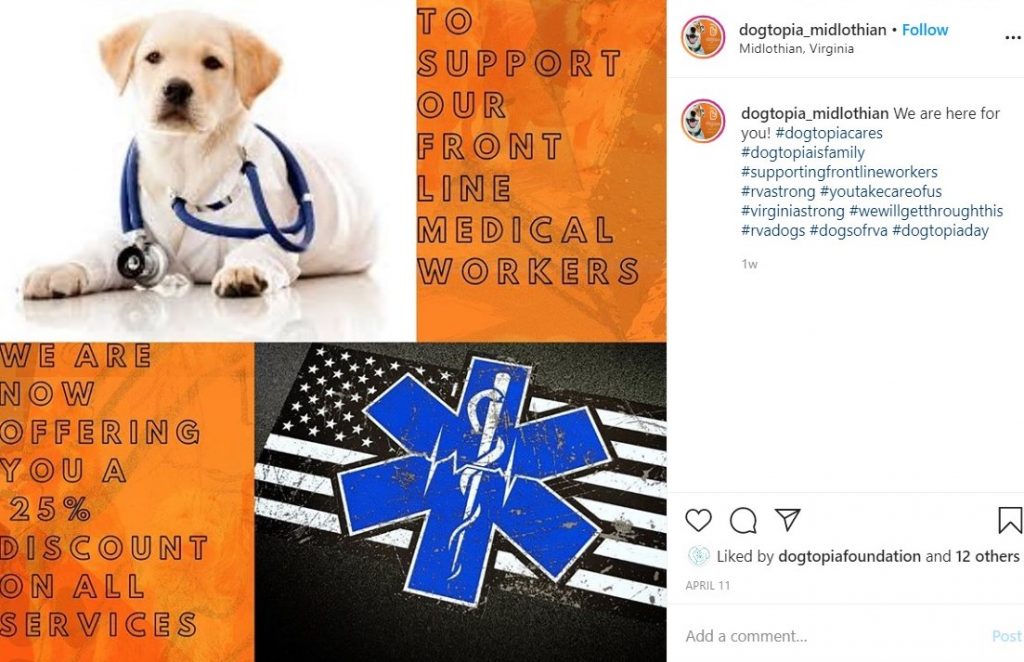1024x662 pixels.
Task: Open #dogtopiaday hashtag
Action: (x=940, y=231)
